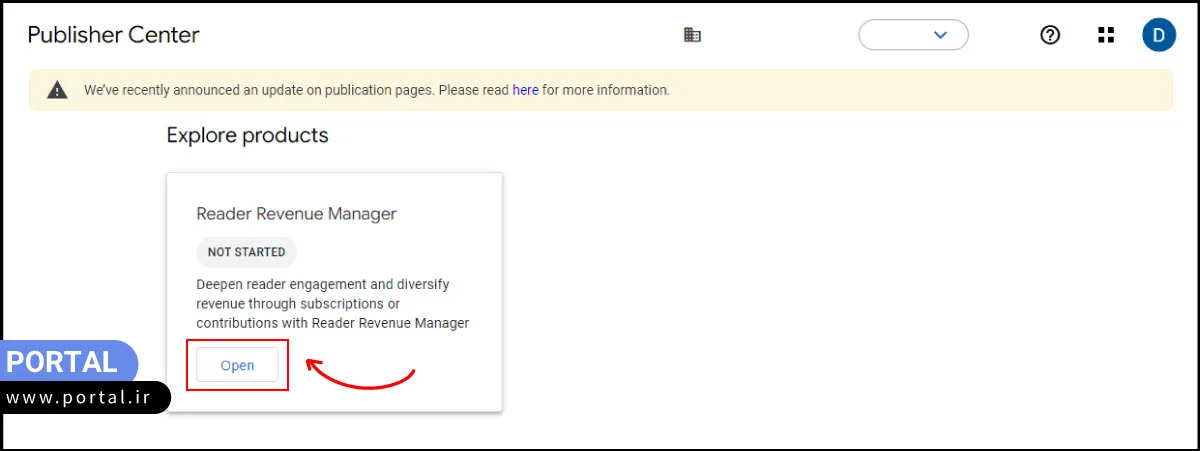The height and width of the screenshot is (451, 1200).
Task: Click the Reader Revenue Manager card title
Action: [296, 214]
